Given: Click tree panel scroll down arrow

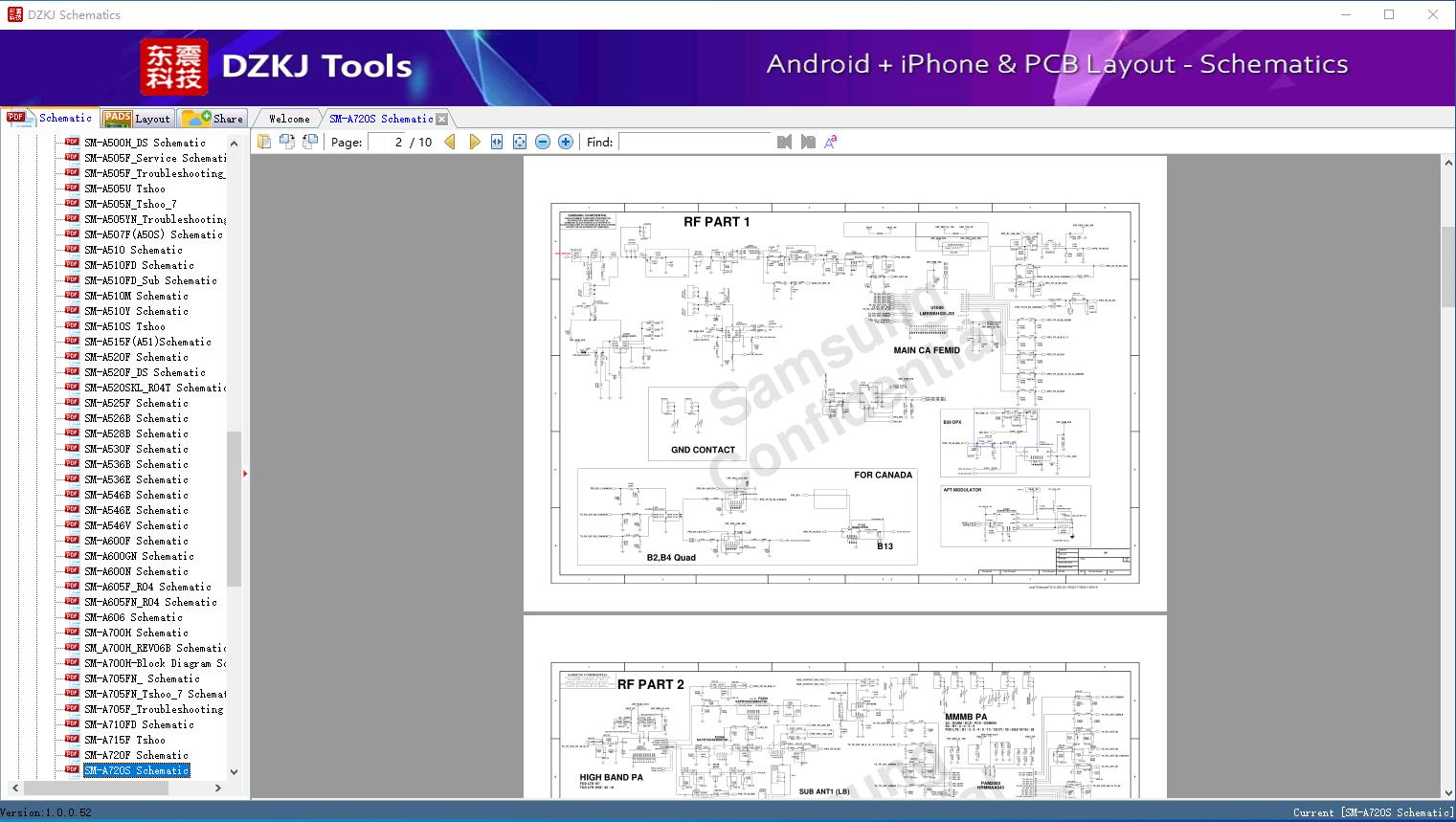Looking at the screenshot, I should tap(234, 772).
